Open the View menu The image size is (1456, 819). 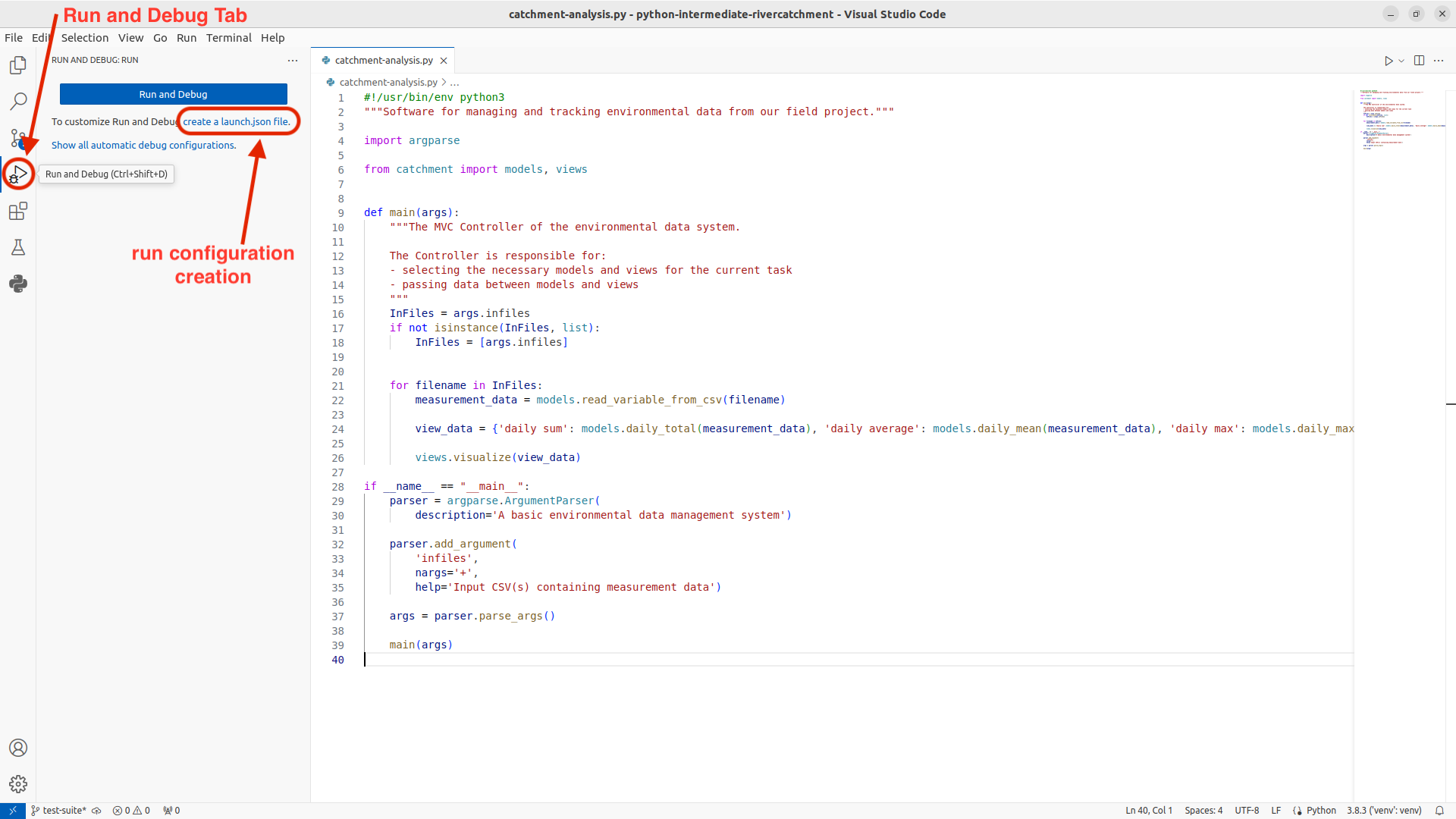tap(130, 38)
